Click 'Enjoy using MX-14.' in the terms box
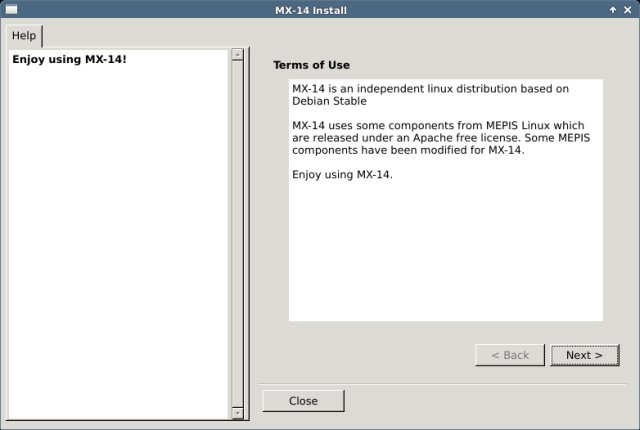Image resolution: width=640 pixels, height=430 pixels. click(342, 175)
